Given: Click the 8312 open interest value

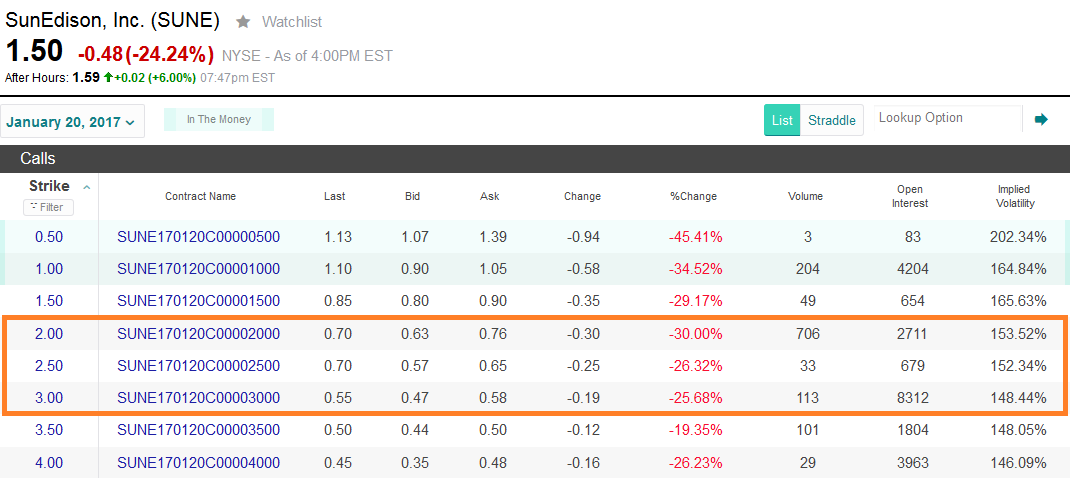Looking at the screenshot, I should pos(913,398).
